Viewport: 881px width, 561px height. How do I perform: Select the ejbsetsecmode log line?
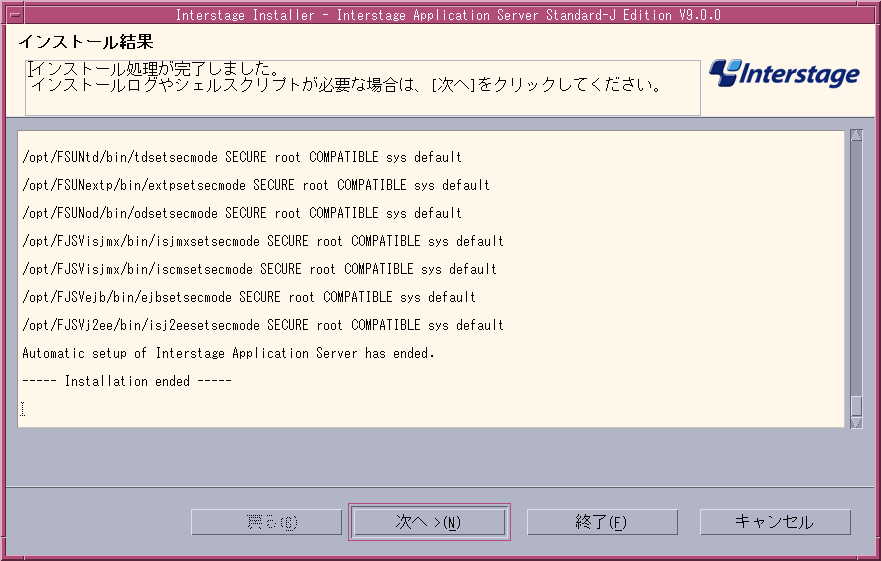click(249, 297)
